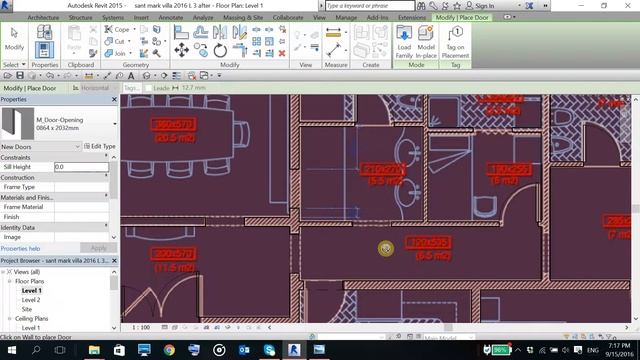Click the Type Properties icon

tap(44, 32)
